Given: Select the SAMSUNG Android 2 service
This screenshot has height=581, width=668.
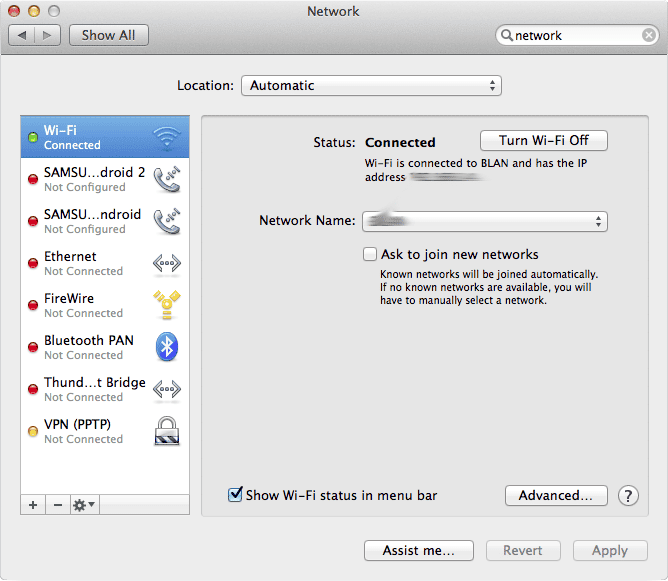Looking at the screenshot, I should pos(95,179).
